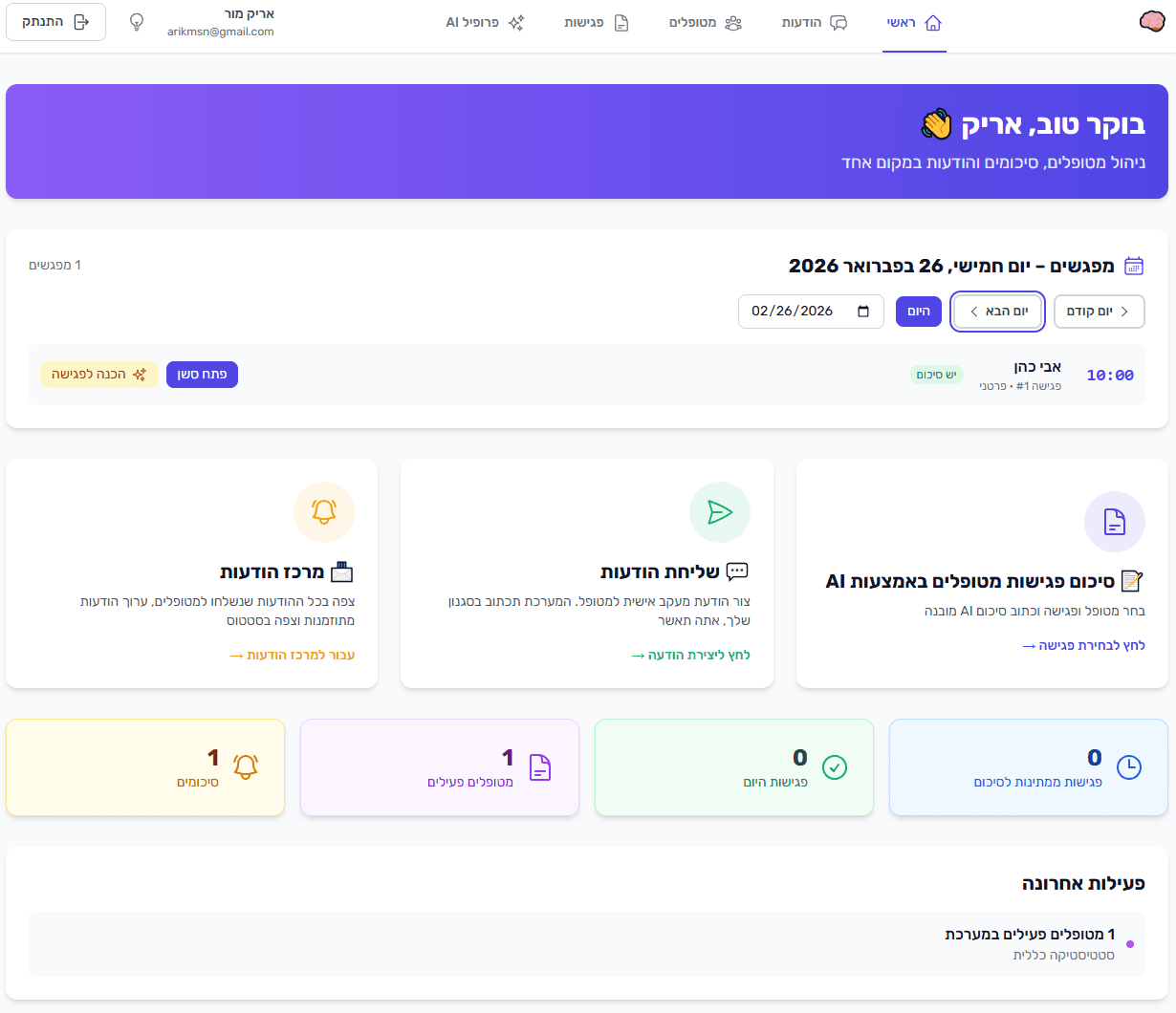The height and width of the screenshot is (1013, 1176).
Task: Open the פרופיל AI tab
Action: 485,23
